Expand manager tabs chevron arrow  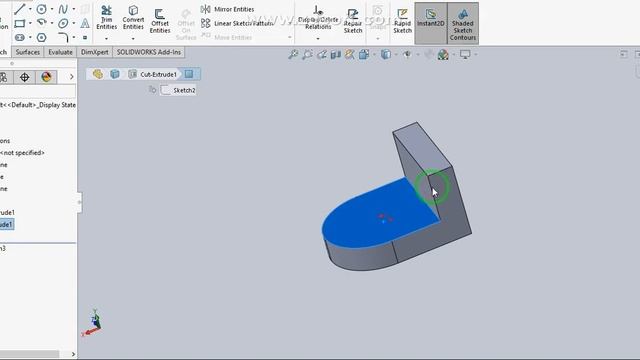[x=71, y=77]
